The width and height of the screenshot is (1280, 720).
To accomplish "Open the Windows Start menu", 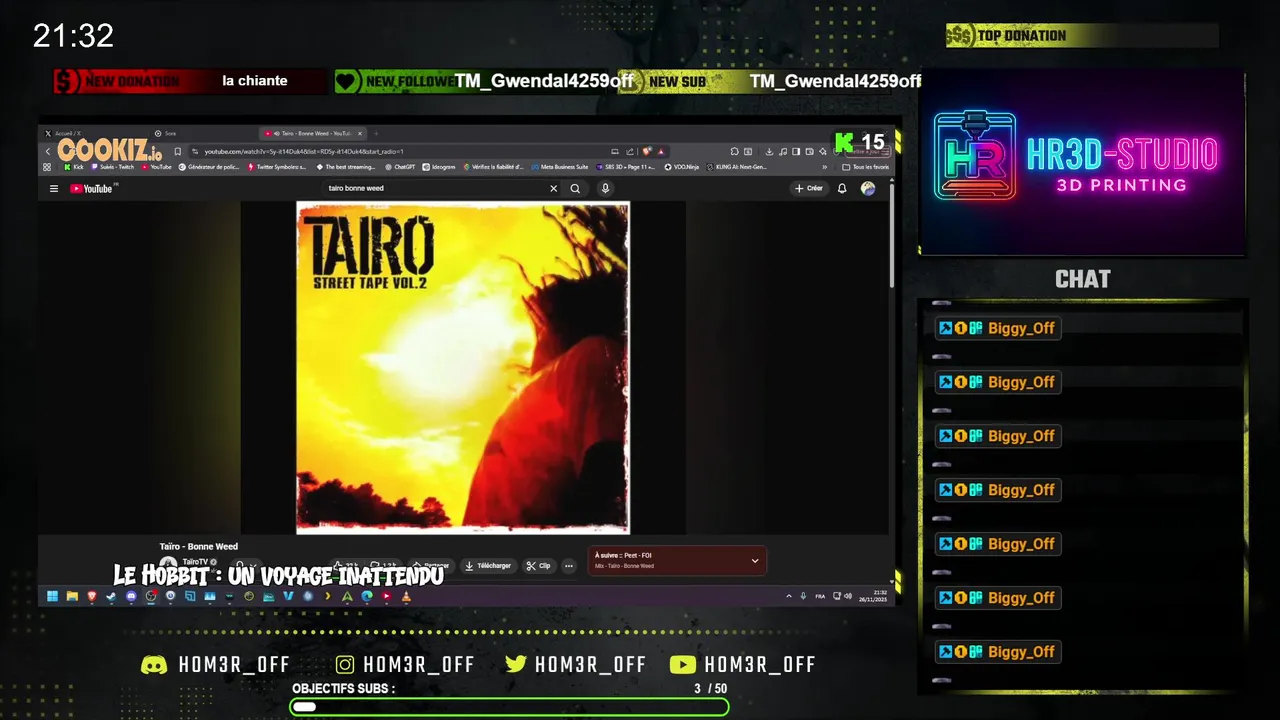I will coord(52,596).
